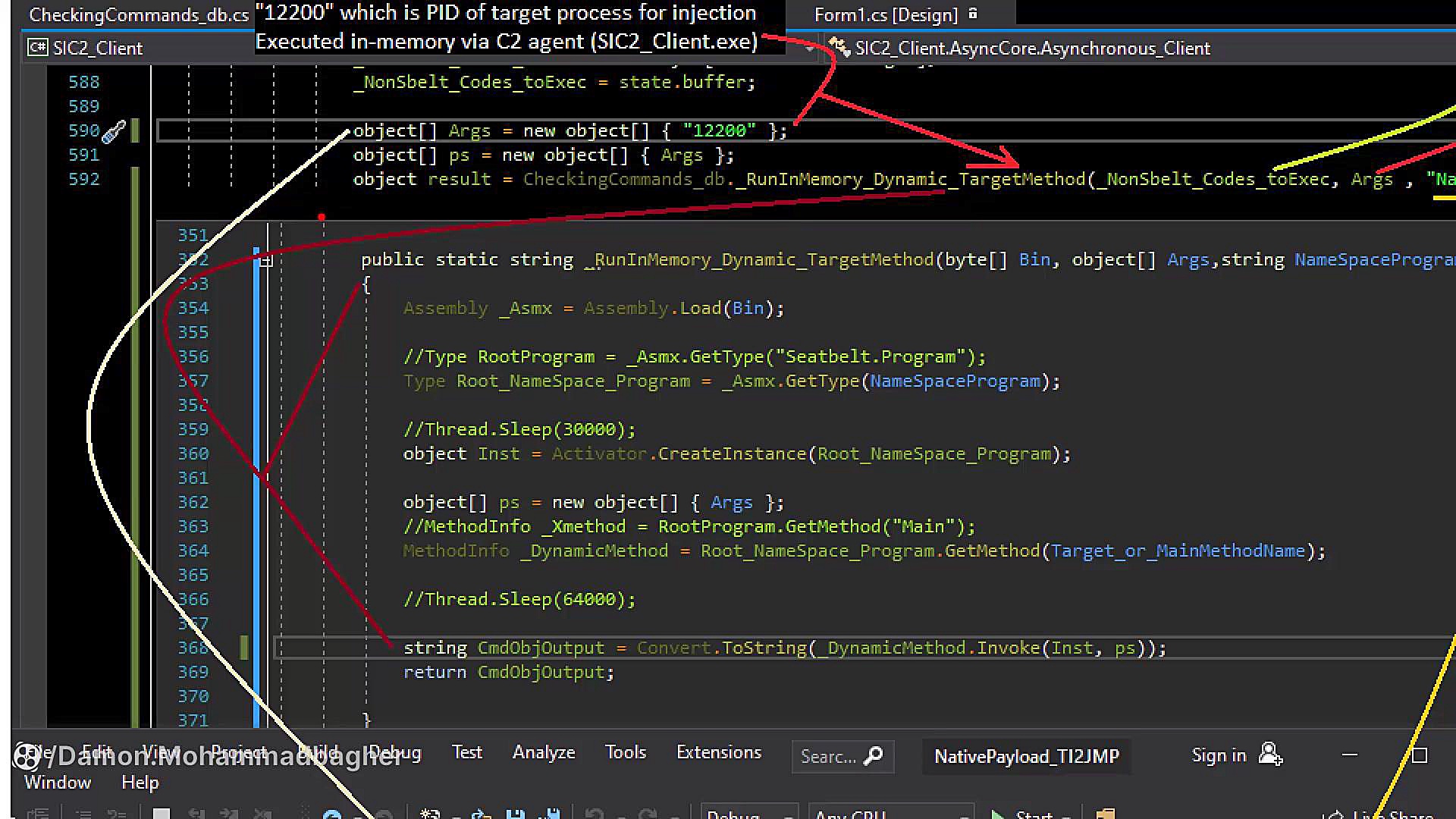Screen dimensions: 1456x819
Task: Open the Tools menu
Action: point(625,752)
